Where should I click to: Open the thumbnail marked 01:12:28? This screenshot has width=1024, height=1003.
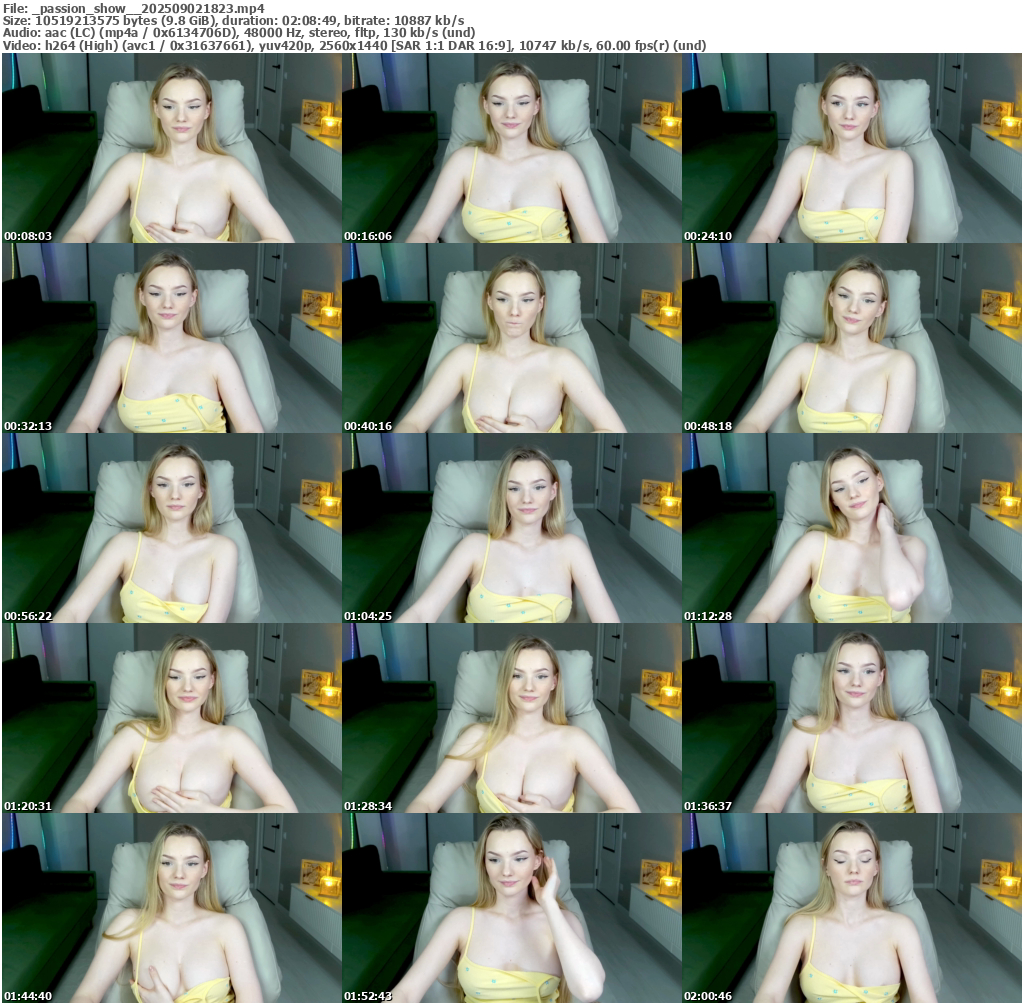click(851, 528)
